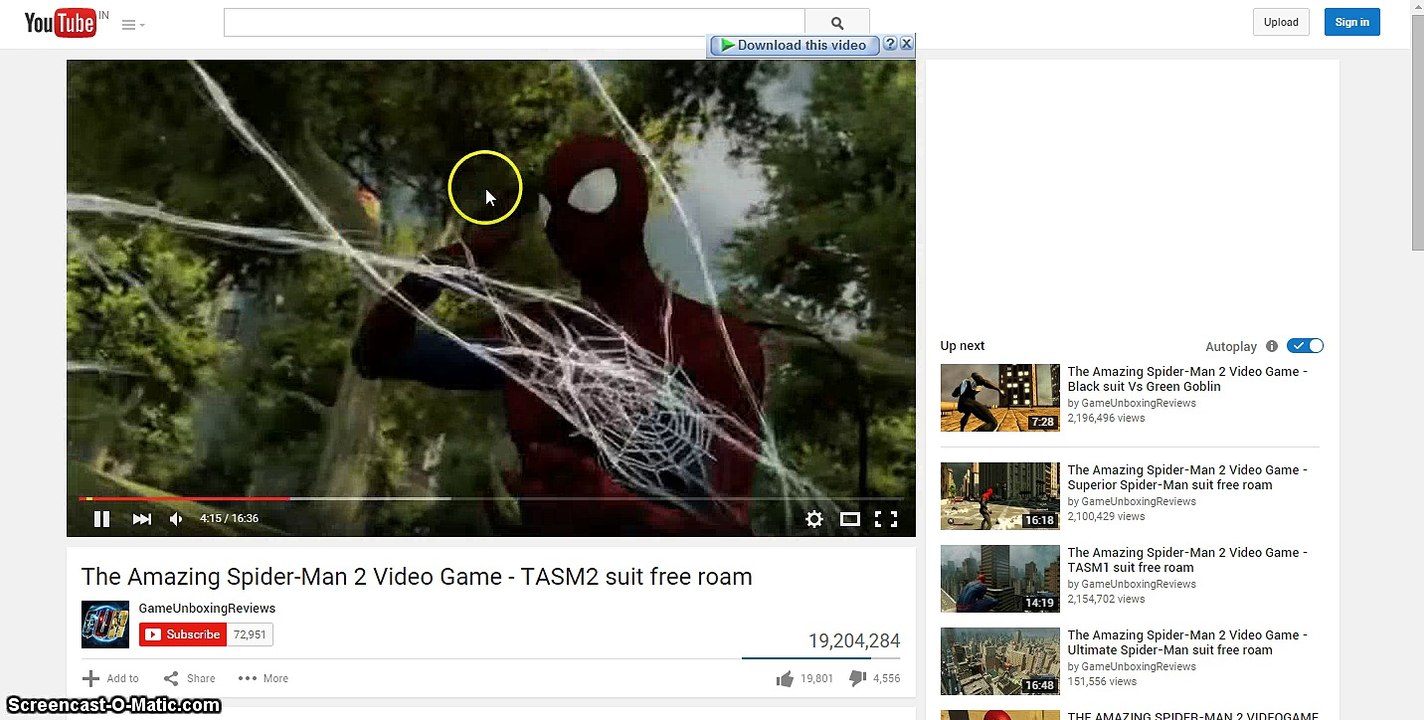The height and width of the screenshot is (720, 1424).
Task: Click the magnifier search button
Action: click(837, 23)
